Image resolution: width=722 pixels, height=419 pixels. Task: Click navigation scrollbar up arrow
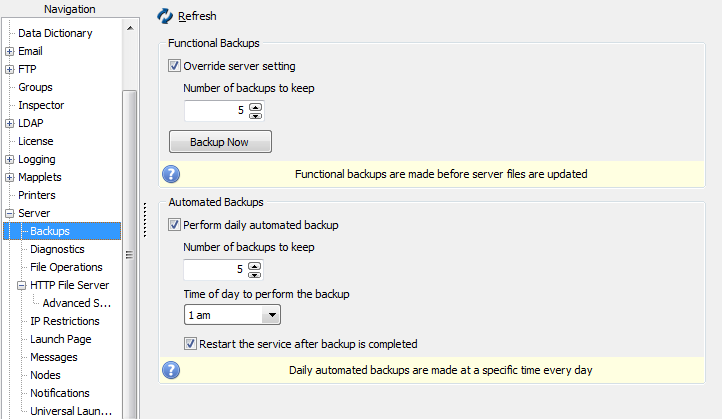coord(130,28)
